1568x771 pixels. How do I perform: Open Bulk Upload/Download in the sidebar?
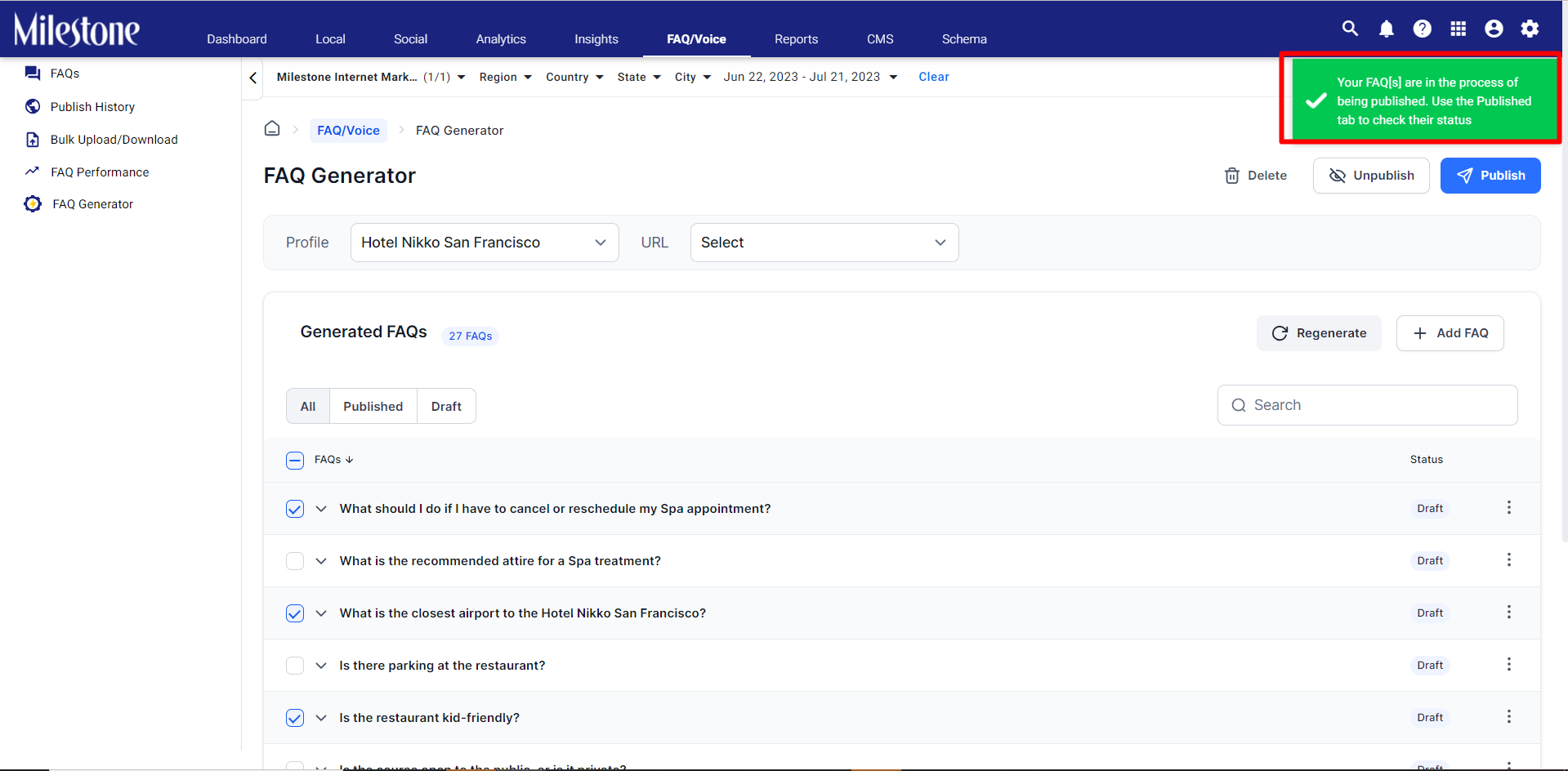coord(101,140)
